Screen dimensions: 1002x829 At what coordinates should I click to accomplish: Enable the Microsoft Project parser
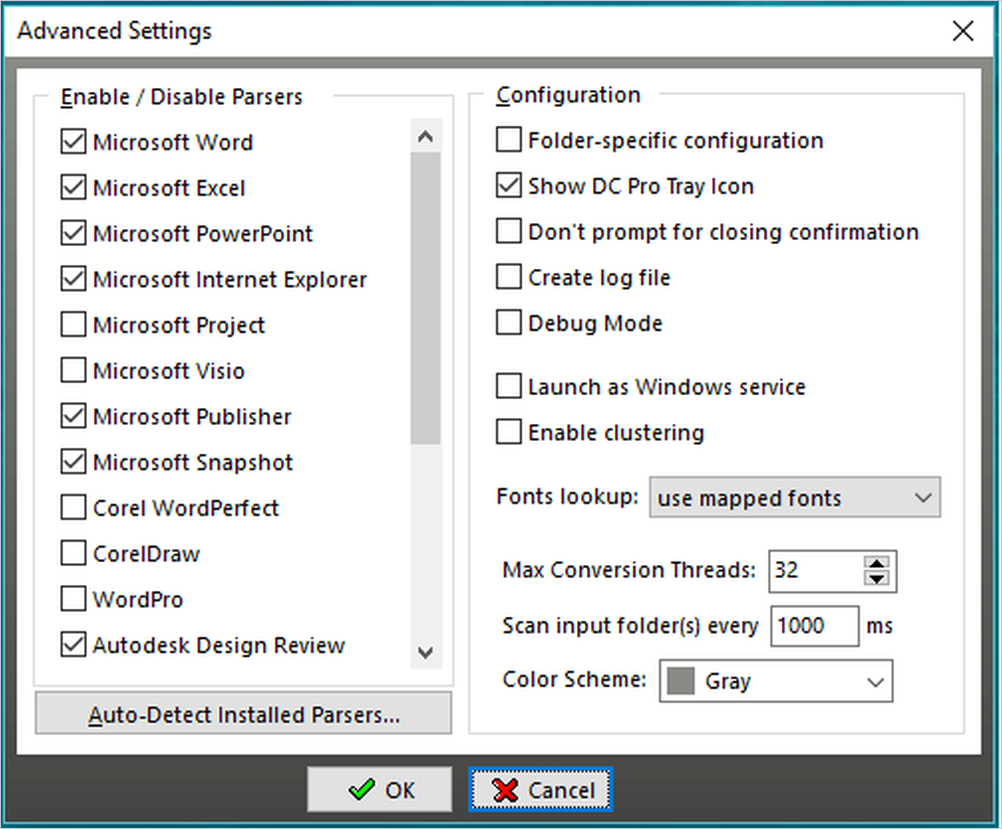tap(73, 325)
